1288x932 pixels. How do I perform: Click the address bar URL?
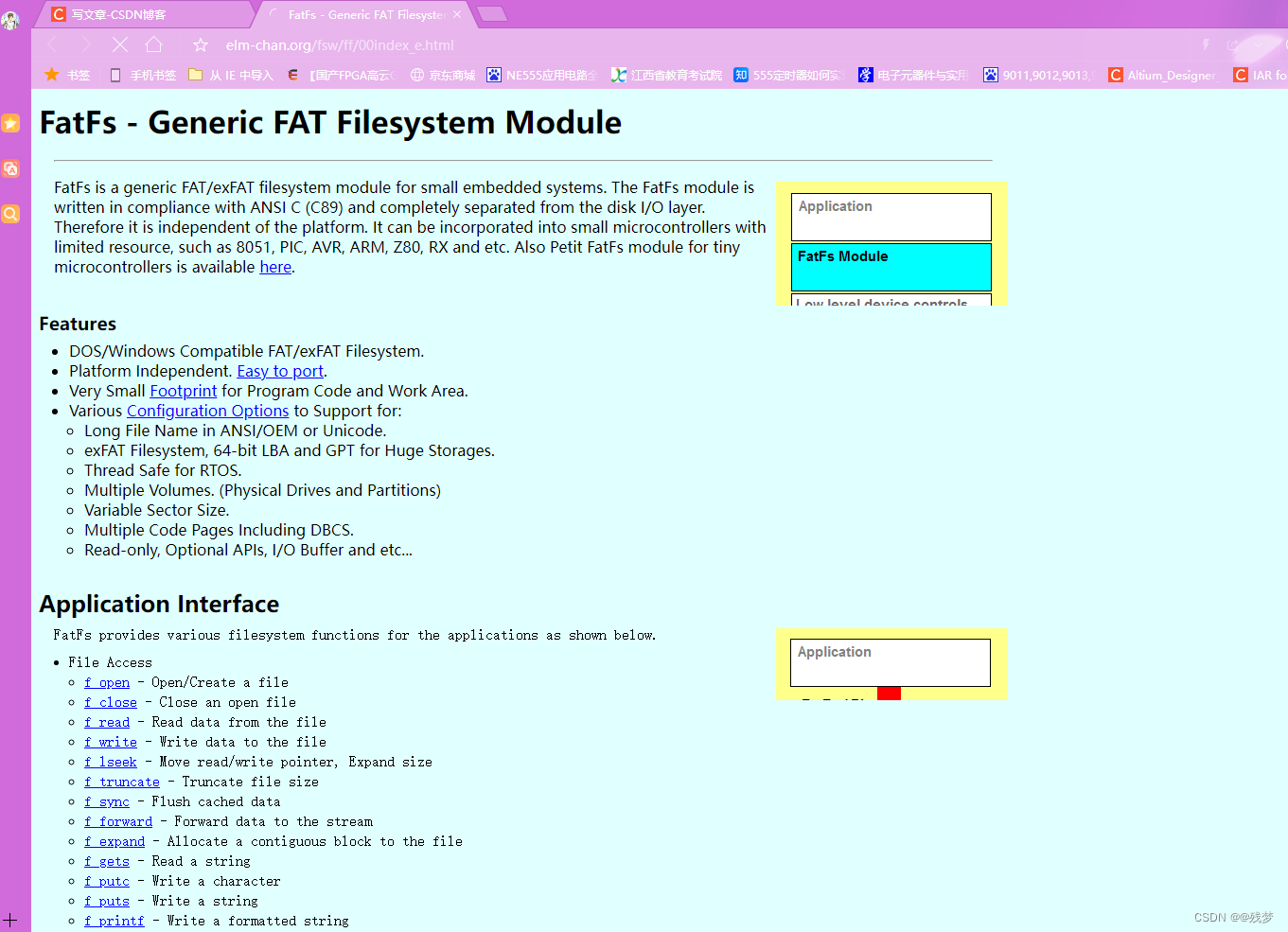click(340, 44)
